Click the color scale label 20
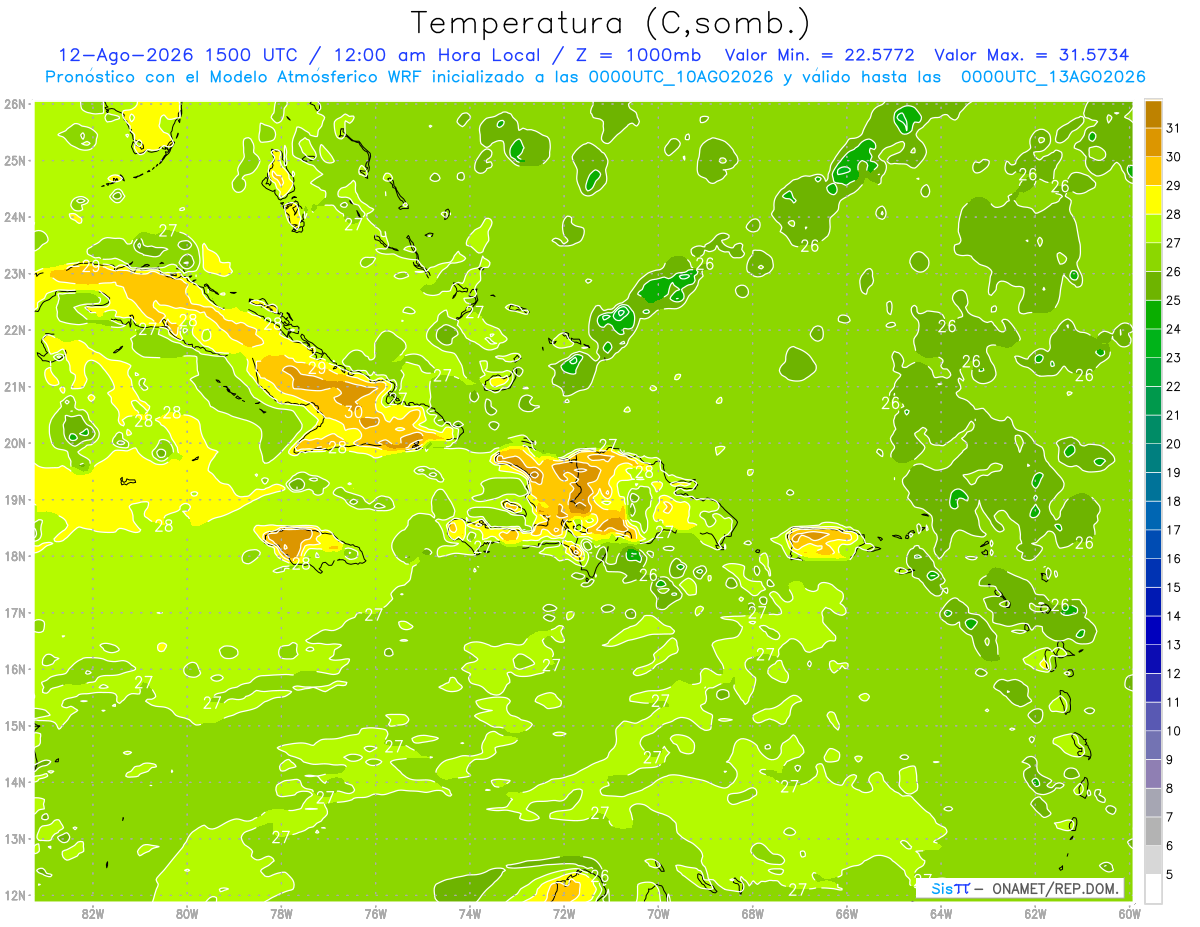1200x927 pixels. coord(1174,443)
